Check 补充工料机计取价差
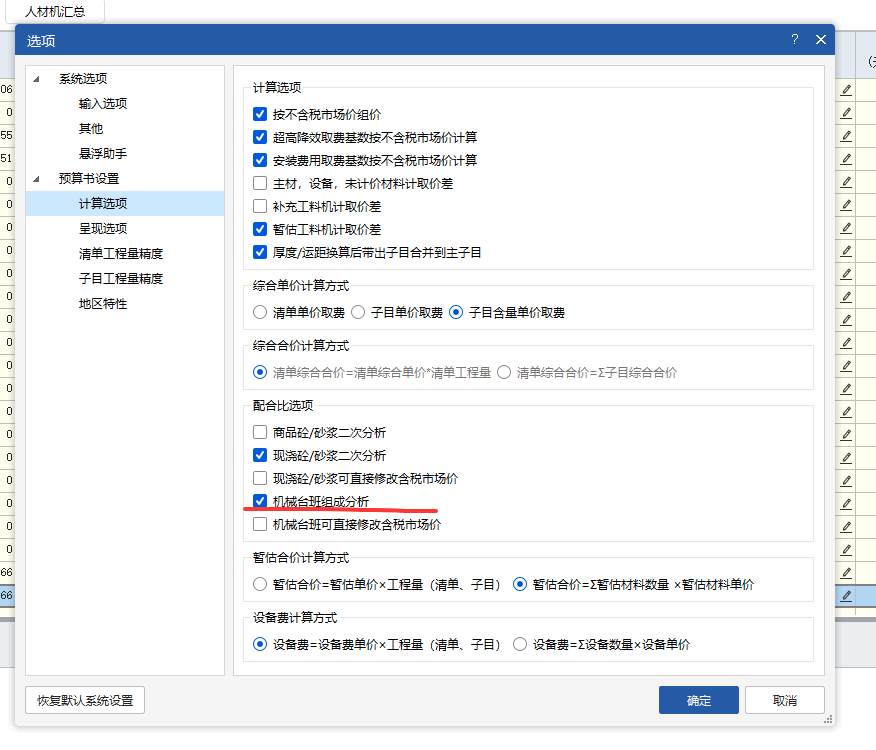Viewport: 876px width, 750px height. pos(259,205)
